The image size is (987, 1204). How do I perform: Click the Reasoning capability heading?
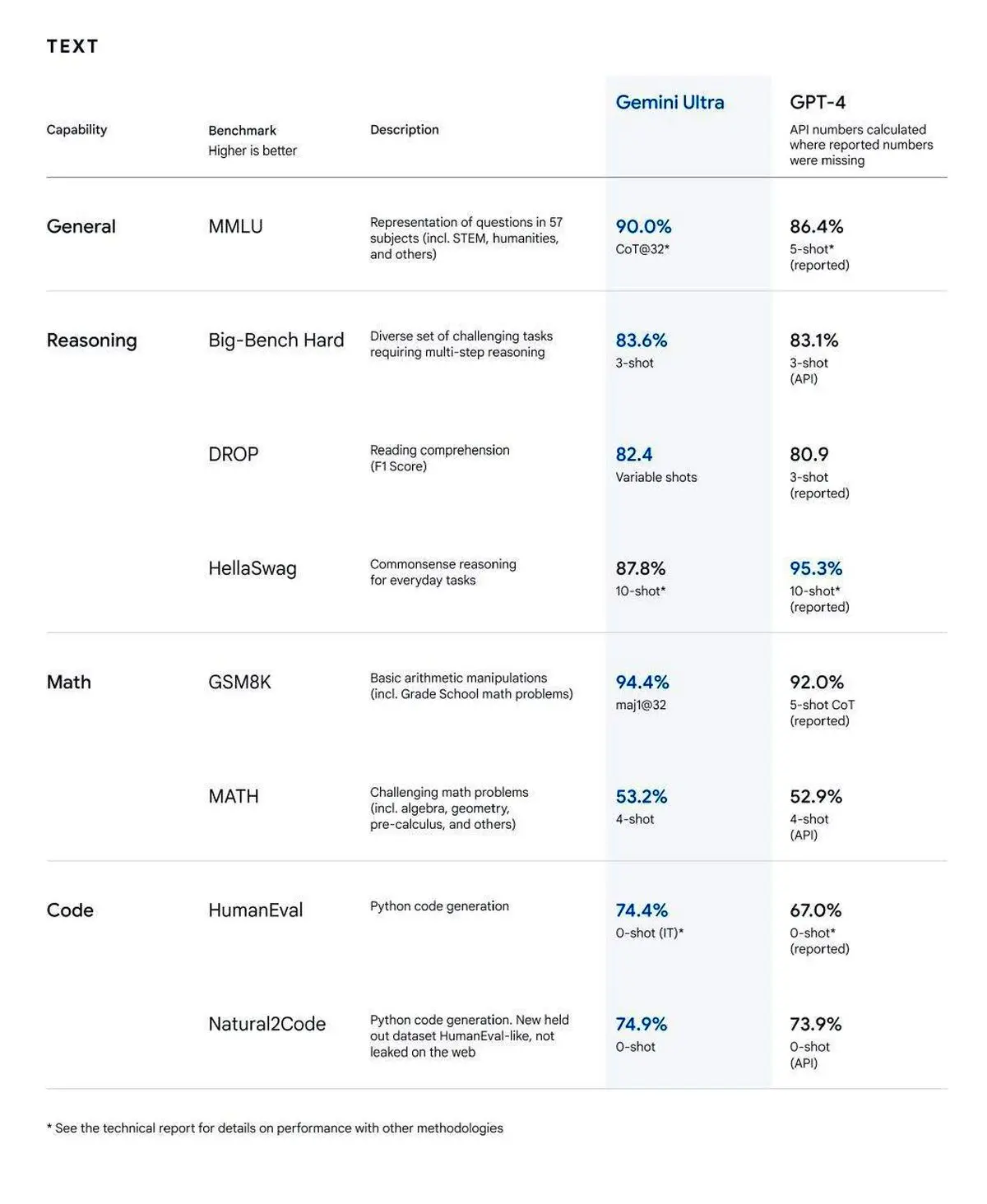tap(91, 340)
